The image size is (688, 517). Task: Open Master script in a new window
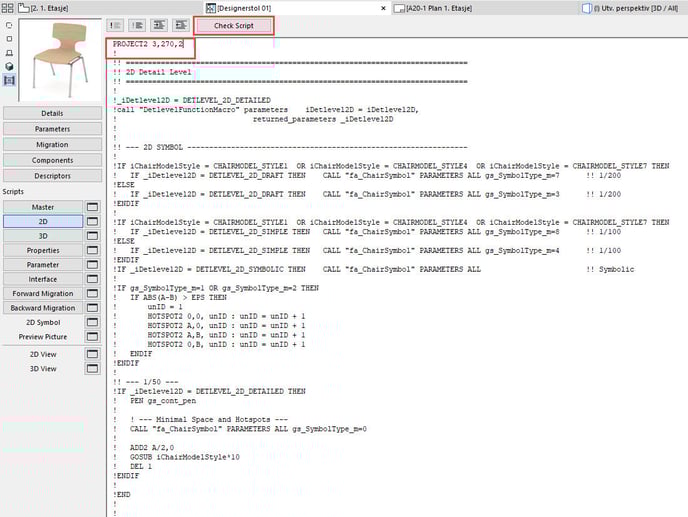click(x=92, y=207)
